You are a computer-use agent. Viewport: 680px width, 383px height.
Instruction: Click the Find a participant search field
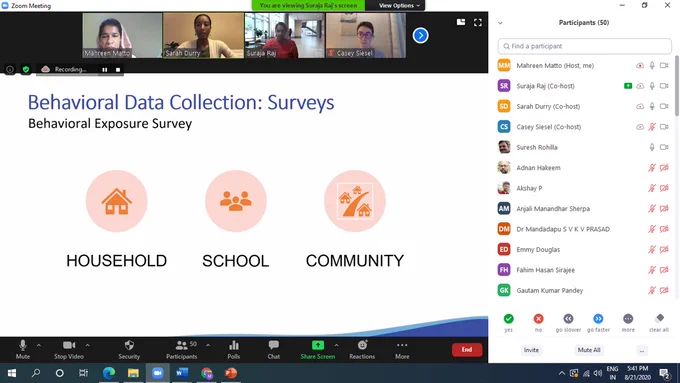pos(585,46)
